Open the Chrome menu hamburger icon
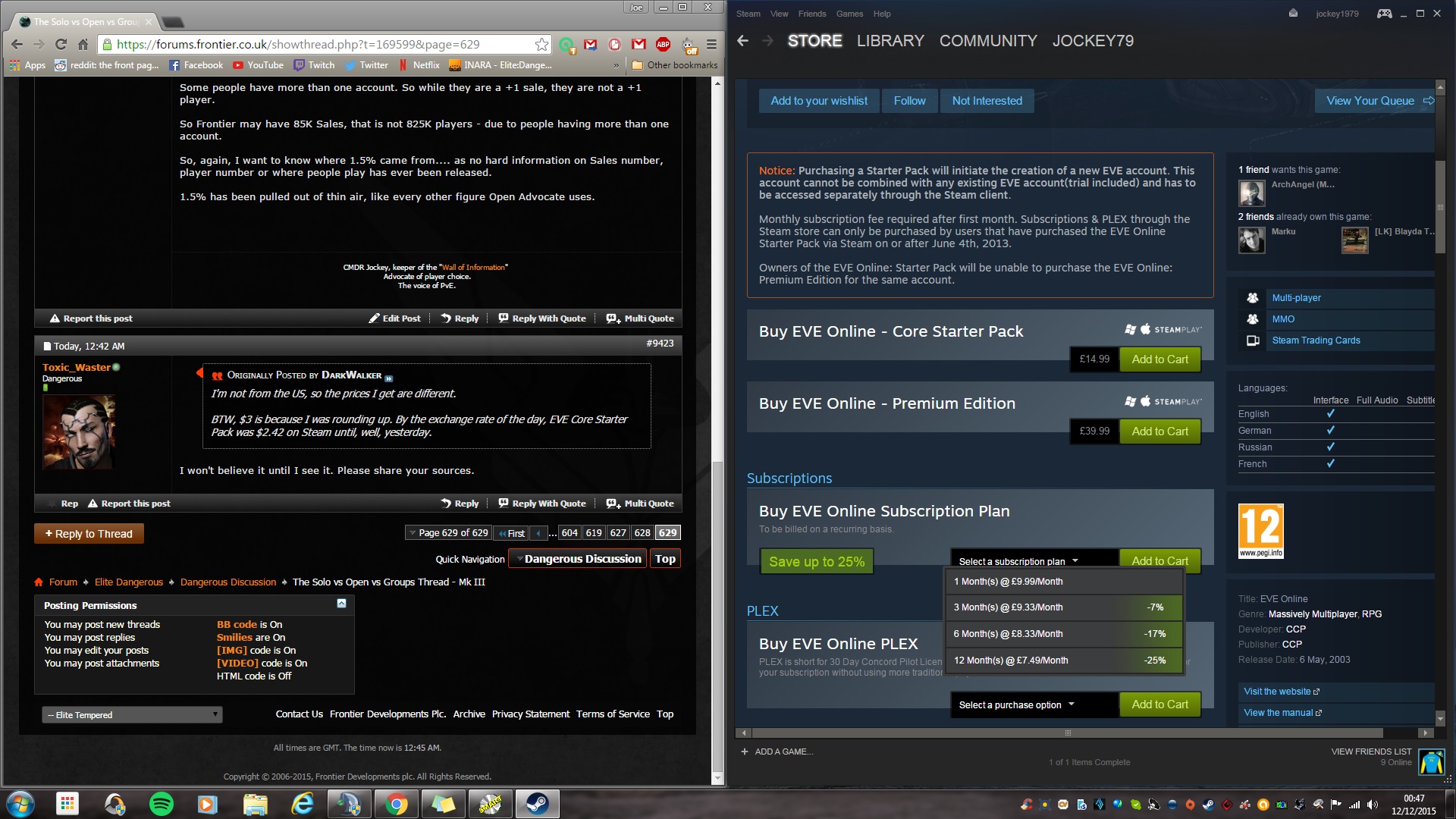This screenshot has height=819, width=1456. [x=711, y=45]
